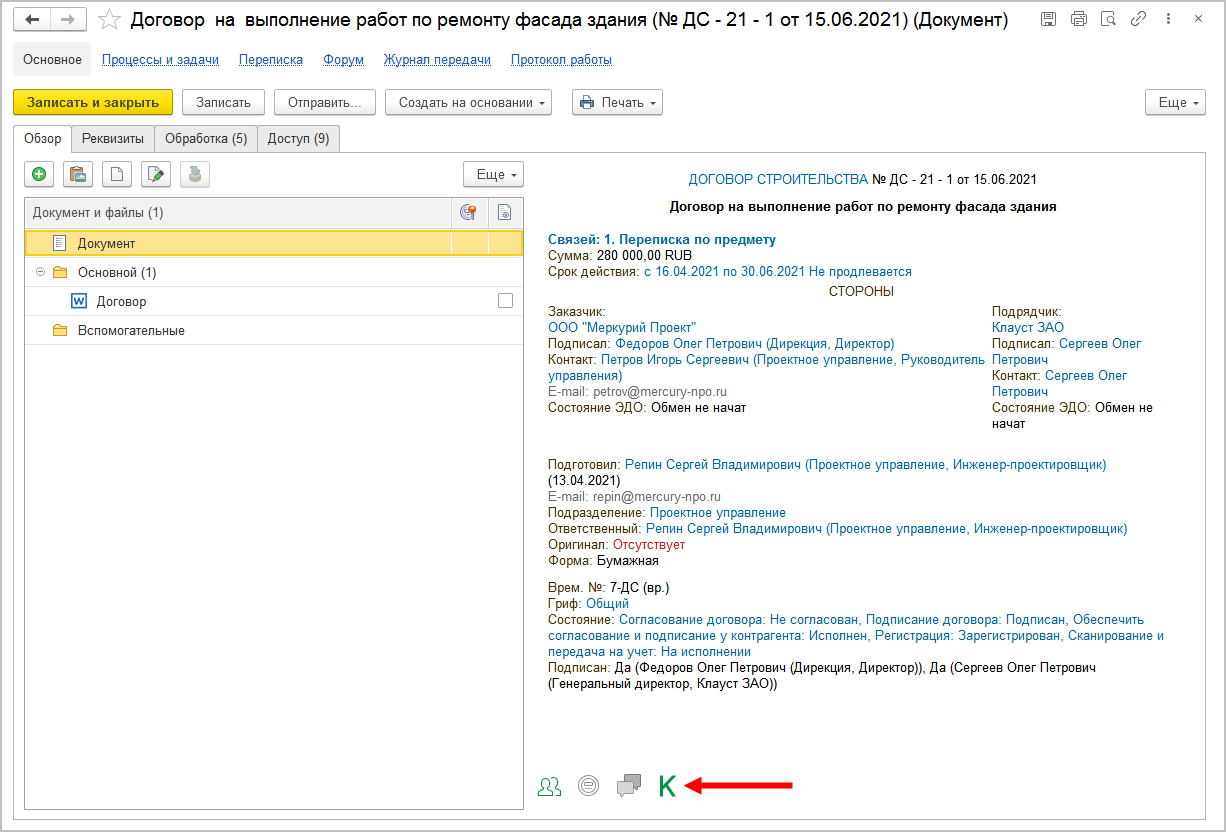Click the Документ и файлы (1) column header
Screen dimensions: 1226x832
238,212
